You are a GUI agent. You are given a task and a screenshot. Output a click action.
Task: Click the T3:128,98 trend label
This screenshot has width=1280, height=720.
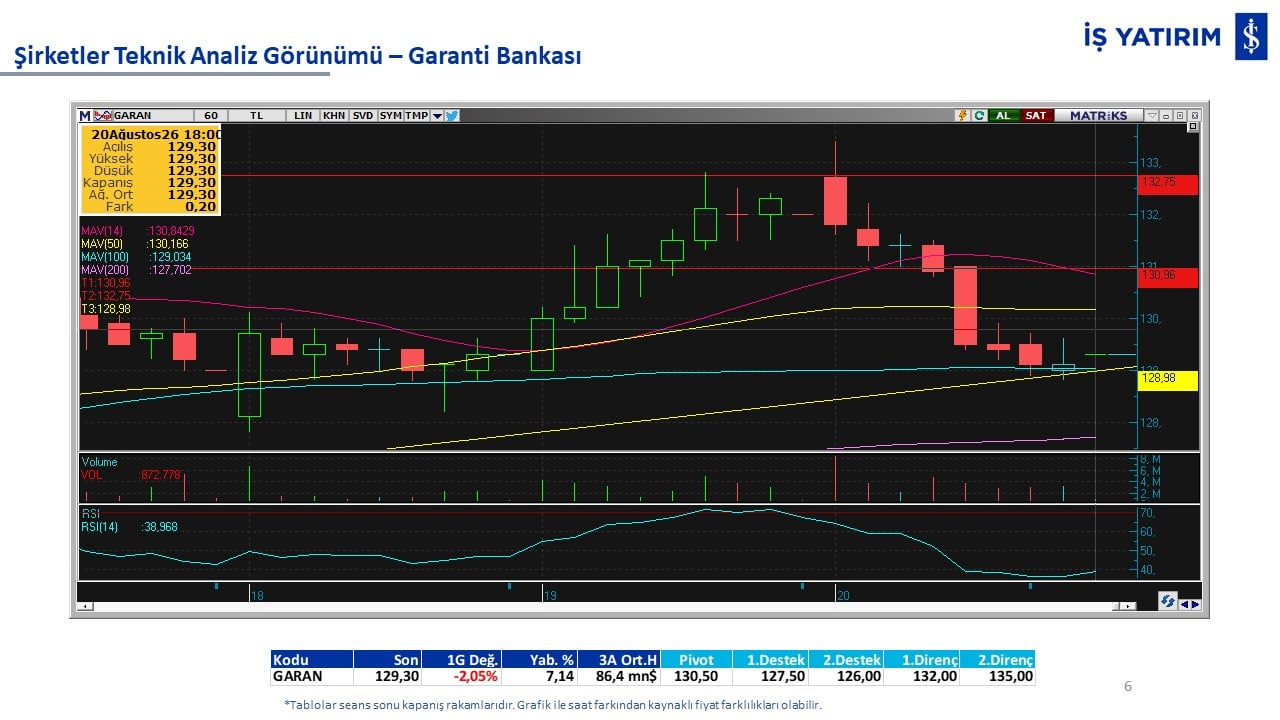(105, 309)
